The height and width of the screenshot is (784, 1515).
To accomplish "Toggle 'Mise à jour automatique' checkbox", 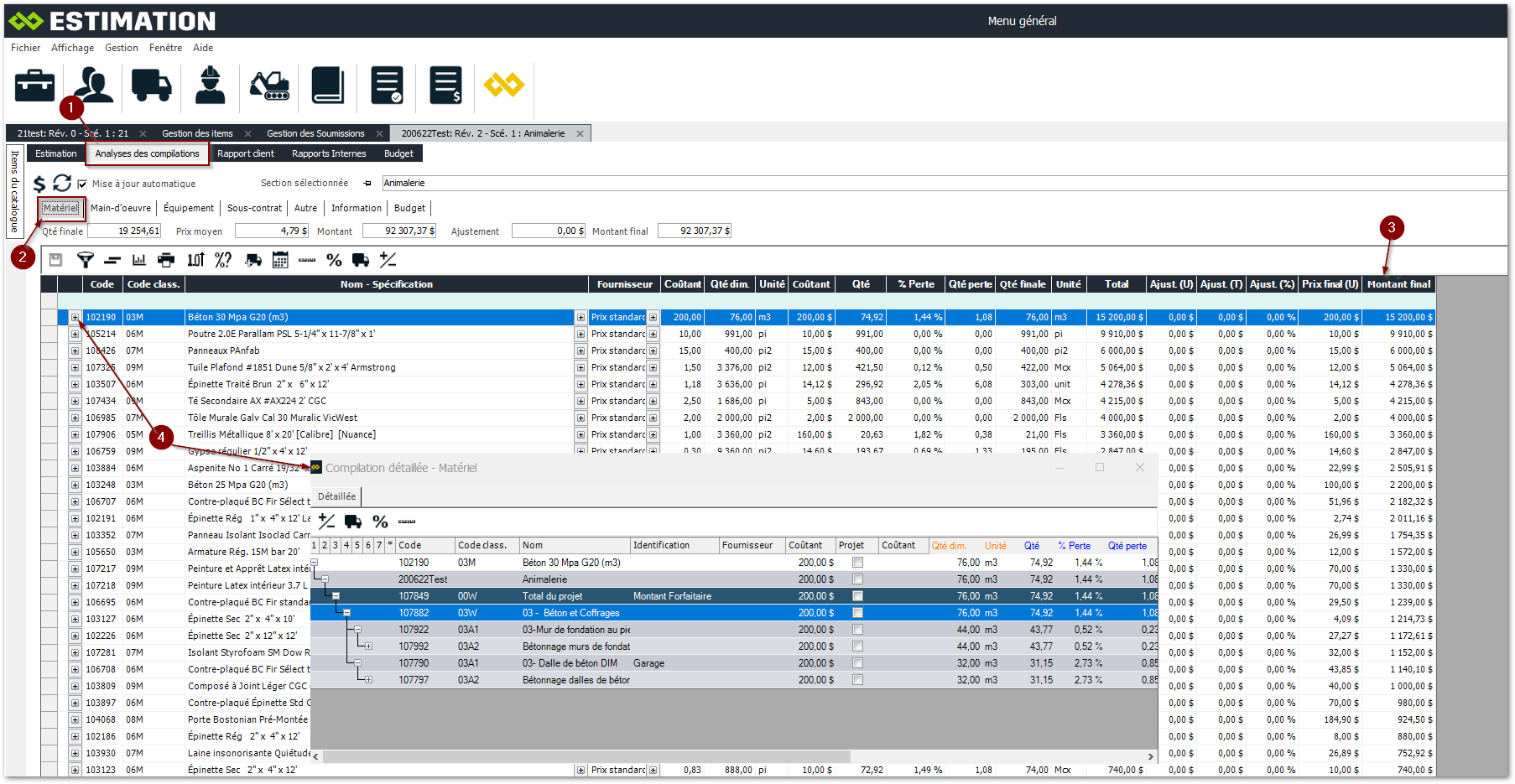I will click(x=82, y=184).
